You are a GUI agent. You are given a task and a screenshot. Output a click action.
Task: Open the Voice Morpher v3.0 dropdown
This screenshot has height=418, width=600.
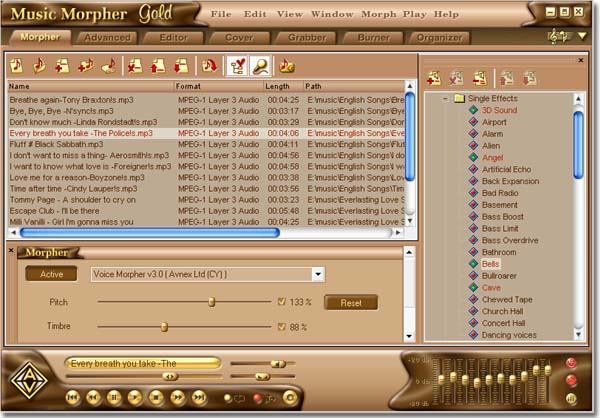(318, 274)
